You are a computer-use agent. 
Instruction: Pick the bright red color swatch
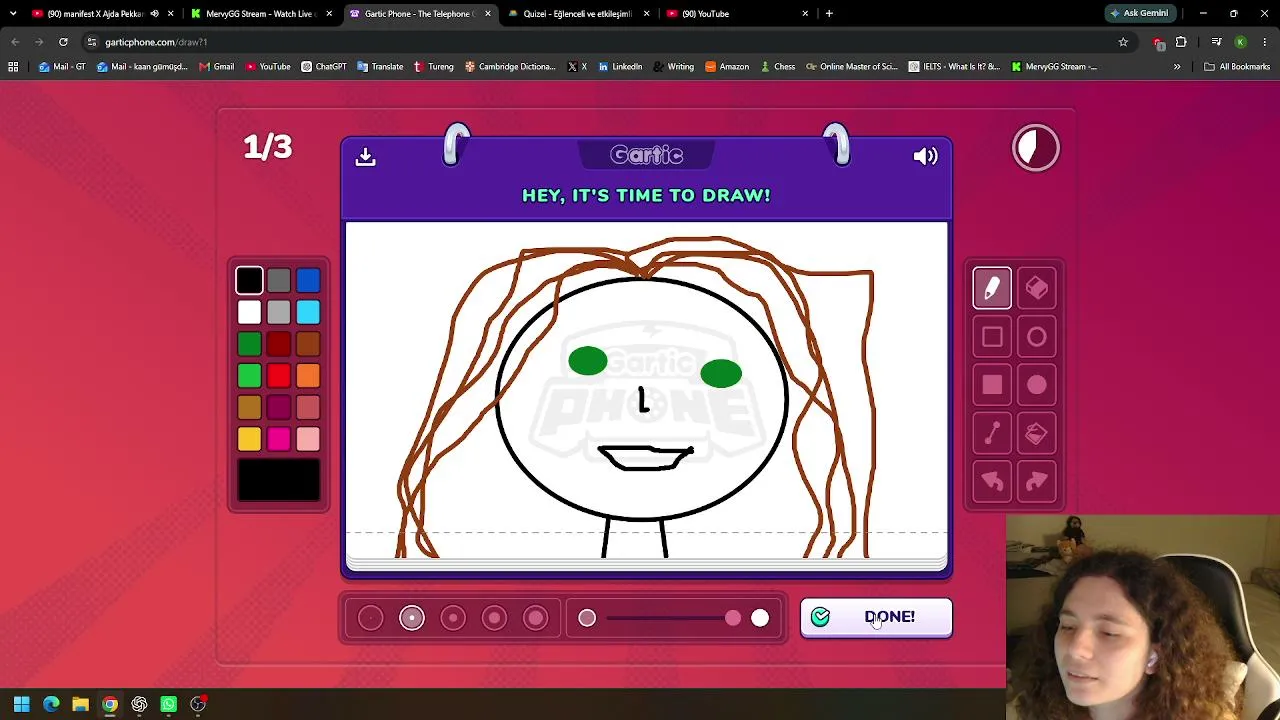pyautogui.click(x=279, y=376)
